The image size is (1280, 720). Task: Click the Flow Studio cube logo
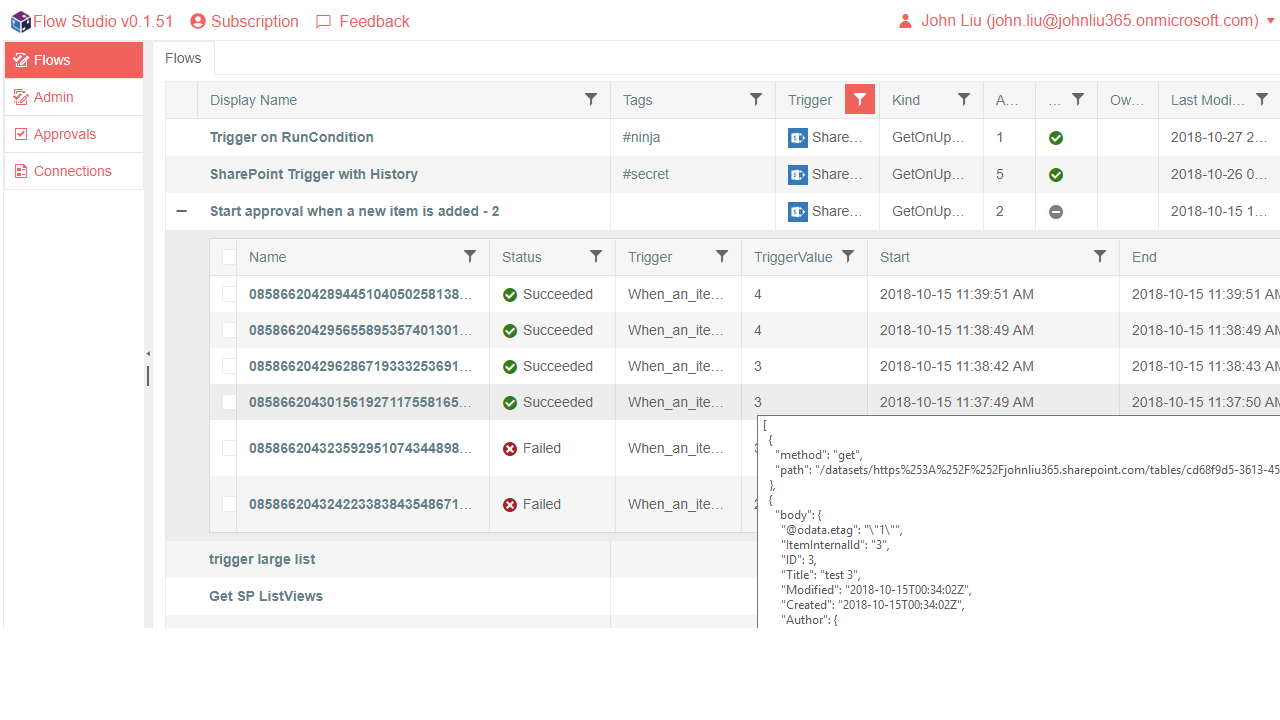coord(20,21)
